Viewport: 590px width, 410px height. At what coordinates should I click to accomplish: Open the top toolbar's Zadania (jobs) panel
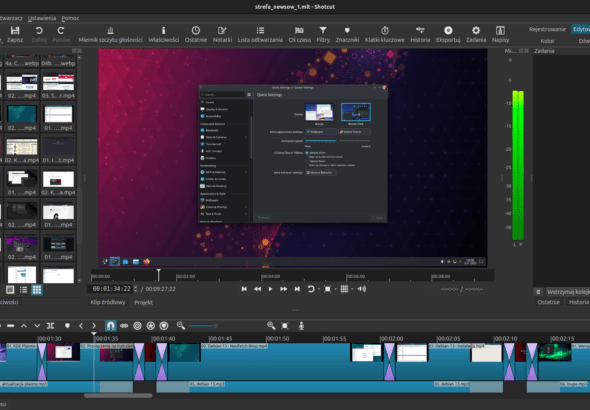[x=476, y=34]
